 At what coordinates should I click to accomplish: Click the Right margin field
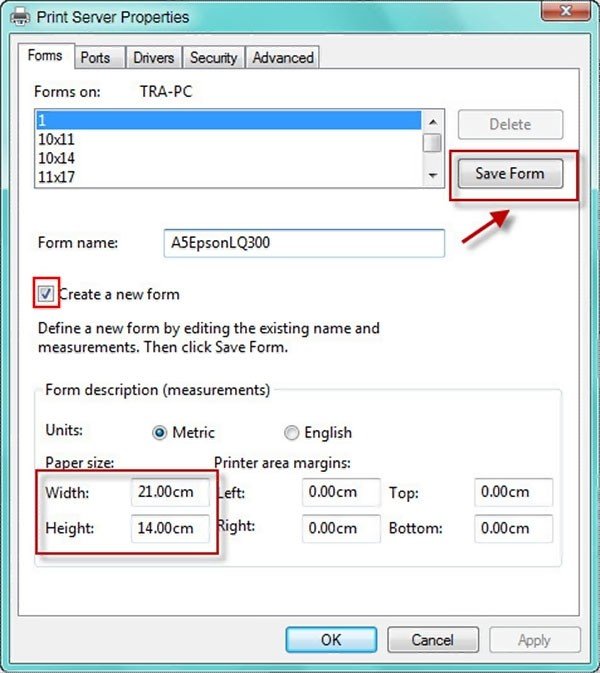pos(341,528)
